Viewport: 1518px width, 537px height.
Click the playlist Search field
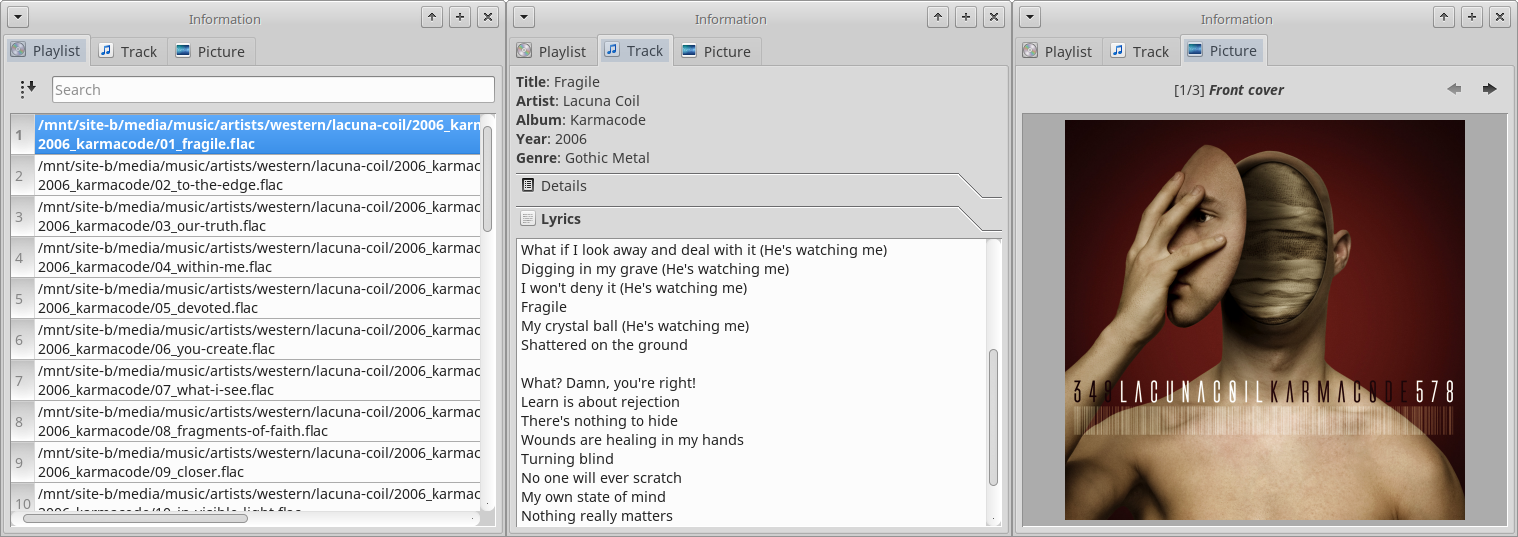point(273,90)
